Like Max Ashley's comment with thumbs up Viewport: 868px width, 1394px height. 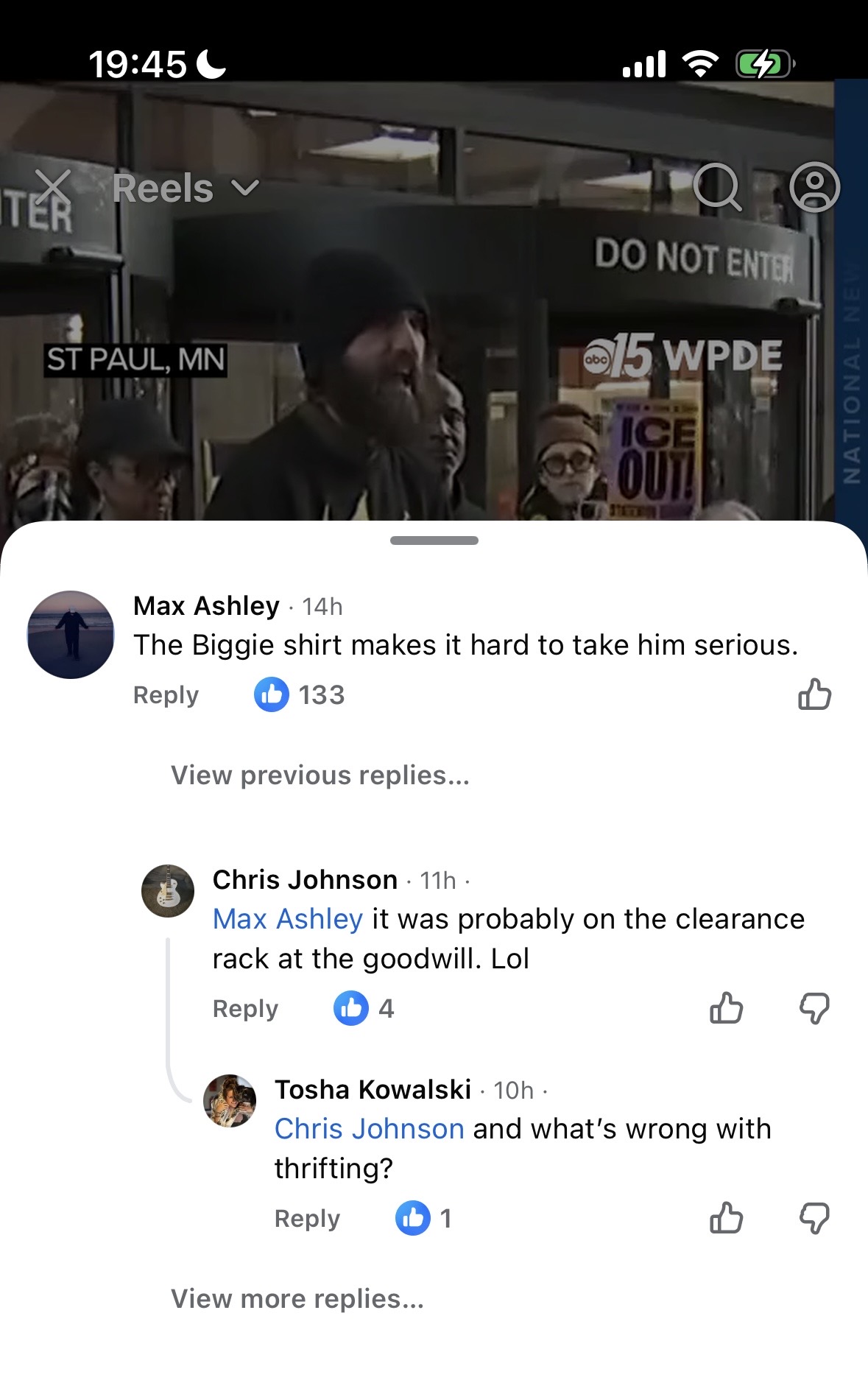(x=814, y=694)
